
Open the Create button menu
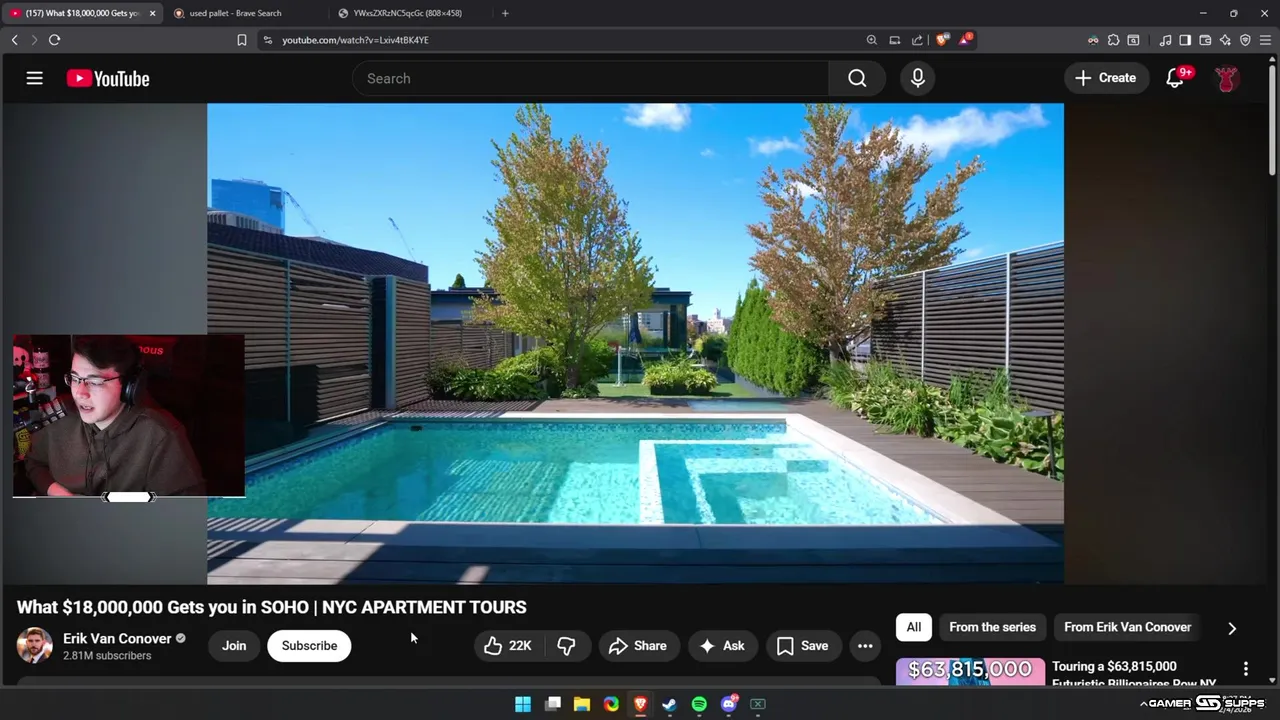(1105, 78)
